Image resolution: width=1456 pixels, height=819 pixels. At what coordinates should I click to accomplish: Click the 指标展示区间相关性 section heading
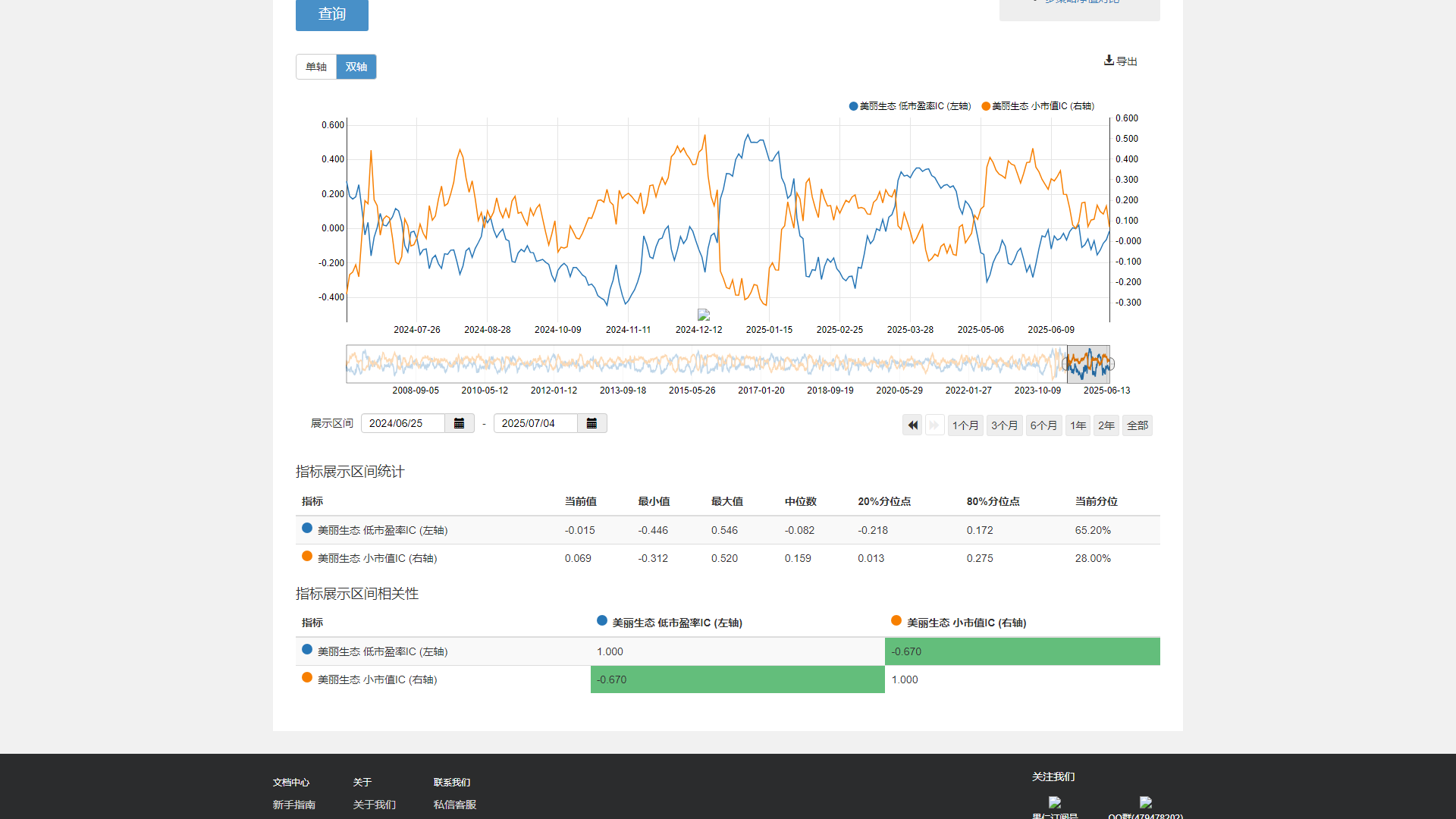click(357, 594)
